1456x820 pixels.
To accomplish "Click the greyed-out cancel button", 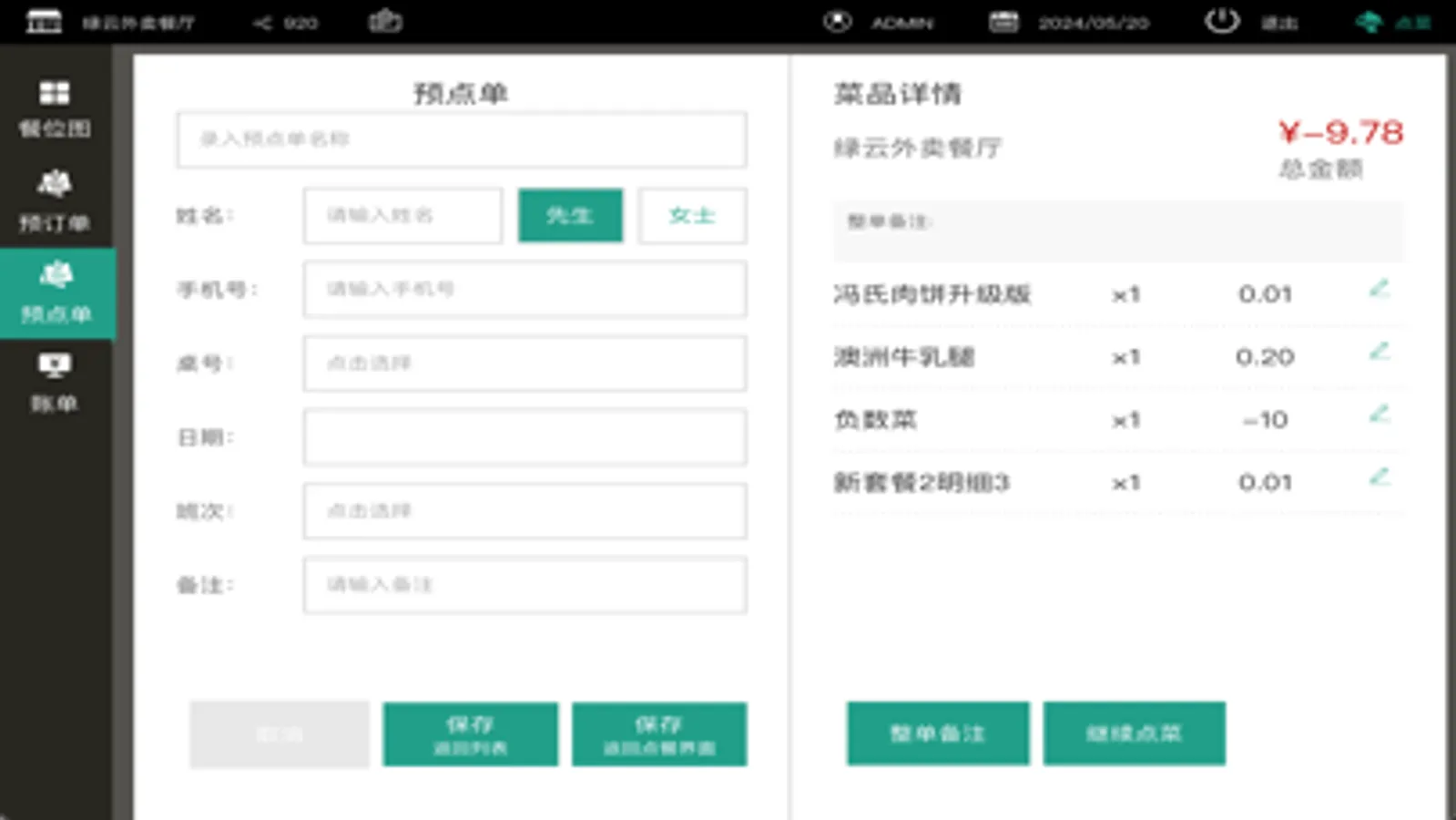I will tap(280, 734).
